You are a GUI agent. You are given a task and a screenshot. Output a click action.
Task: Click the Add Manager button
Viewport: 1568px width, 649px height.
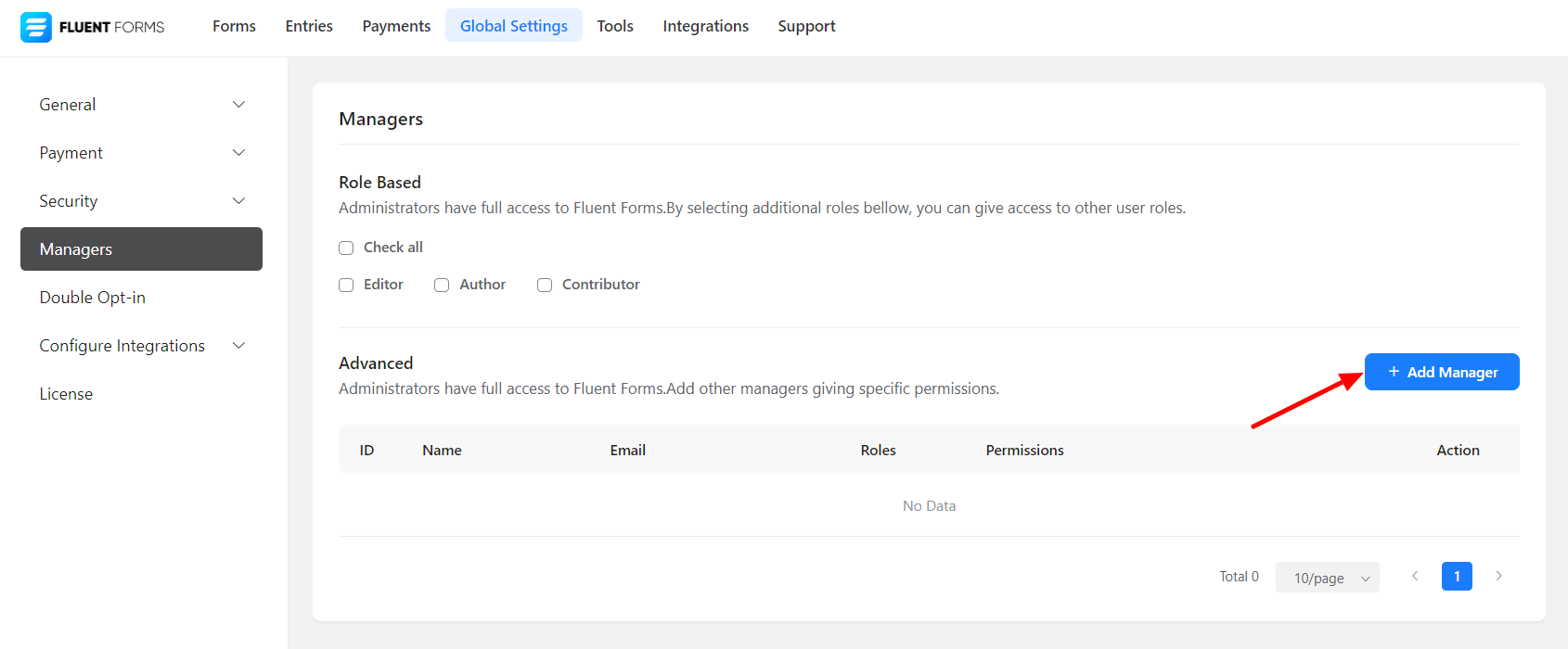[1442, 372]
